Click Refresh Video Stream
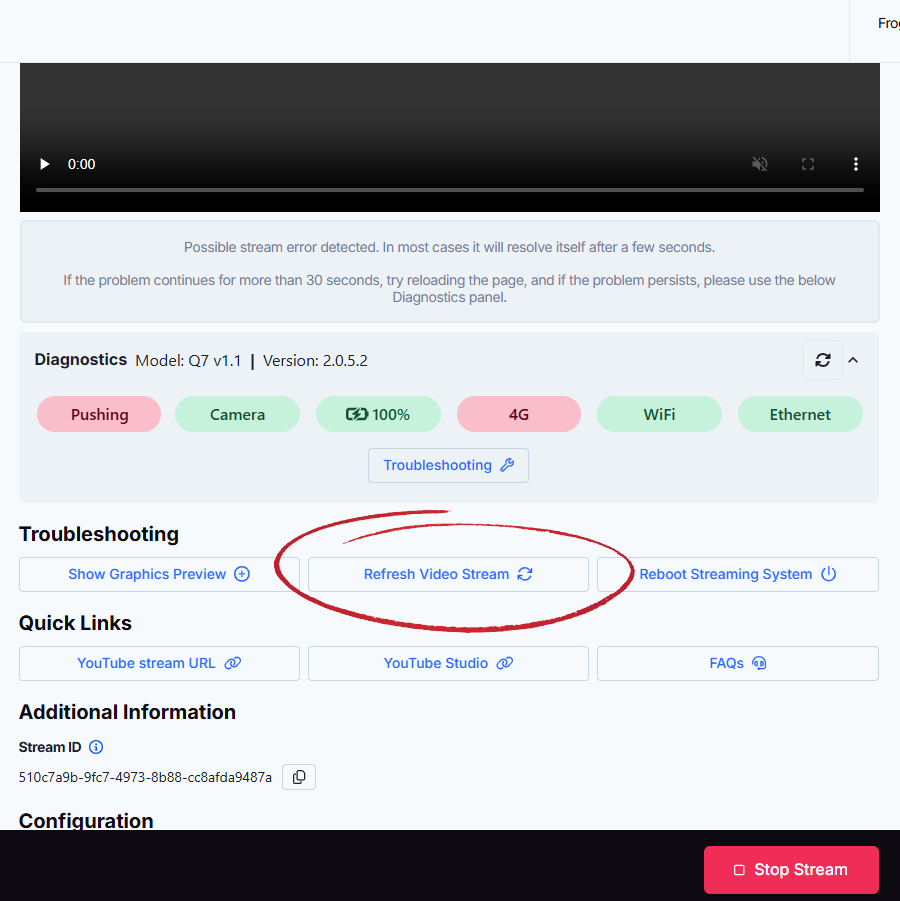Screen dimensions: 900x901 pos(448,574)
